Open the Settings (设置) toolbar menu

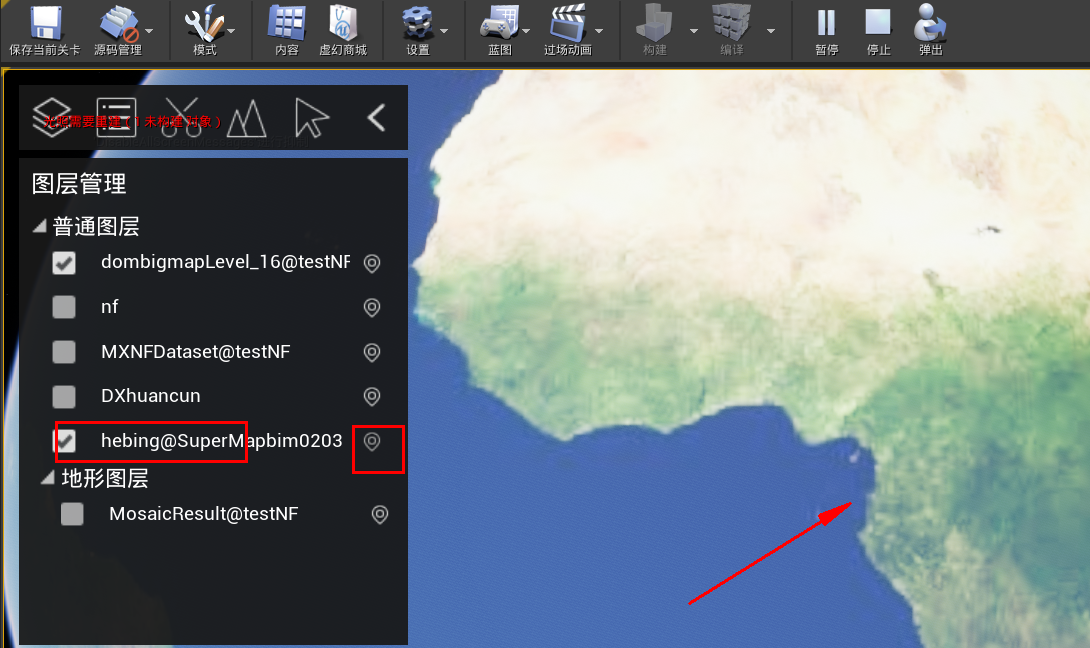[417, 26]
